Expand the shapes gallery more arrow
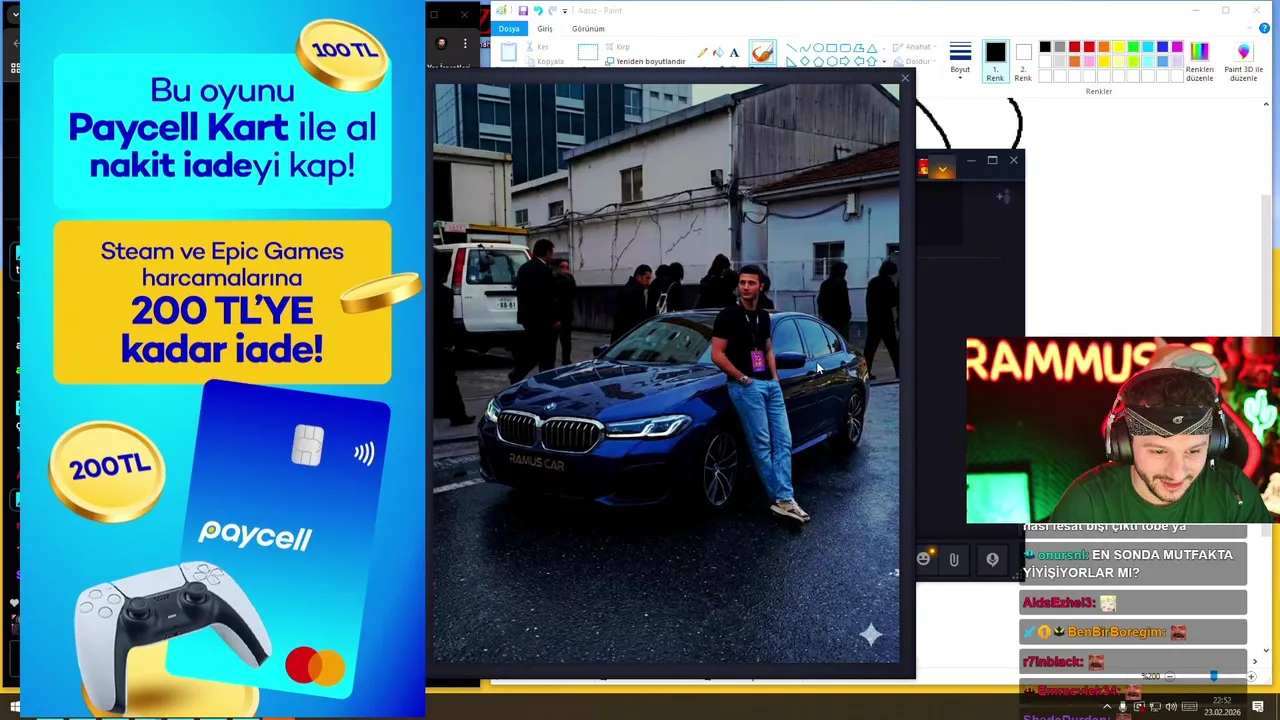Viewport: 1280px width, 720px height. click(x=884, y=63)
